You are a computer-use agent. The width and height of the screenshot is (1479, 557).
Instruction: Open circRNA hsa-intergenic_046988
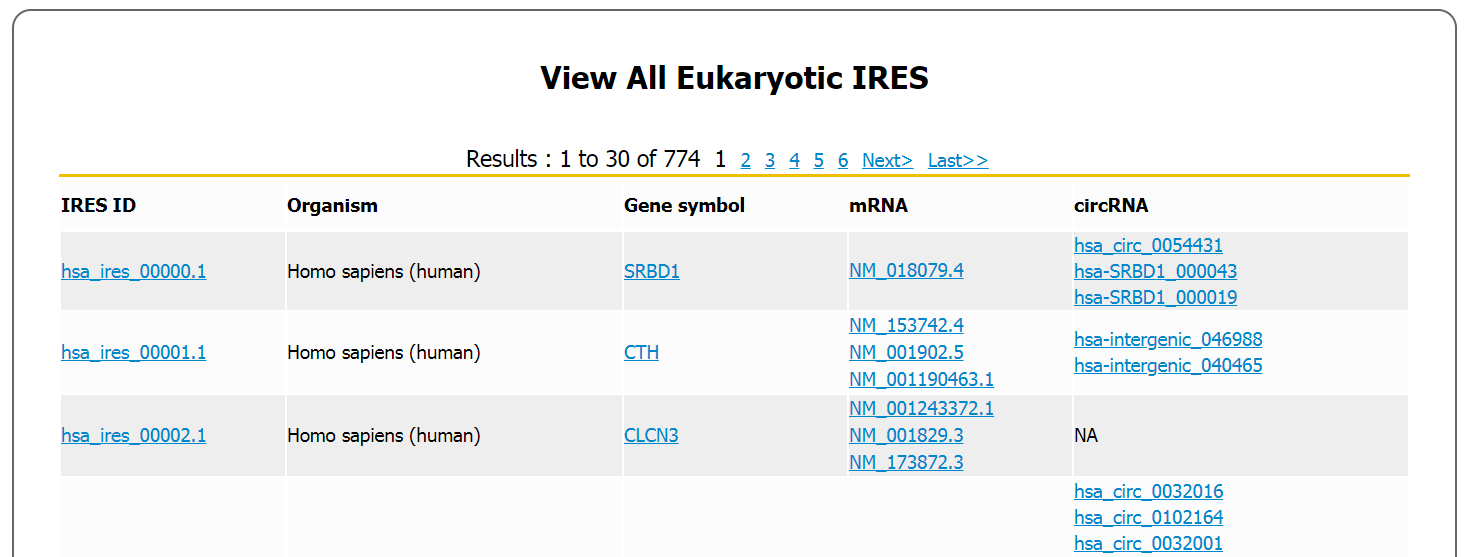pyautogui.click(x=1168, y=340)
